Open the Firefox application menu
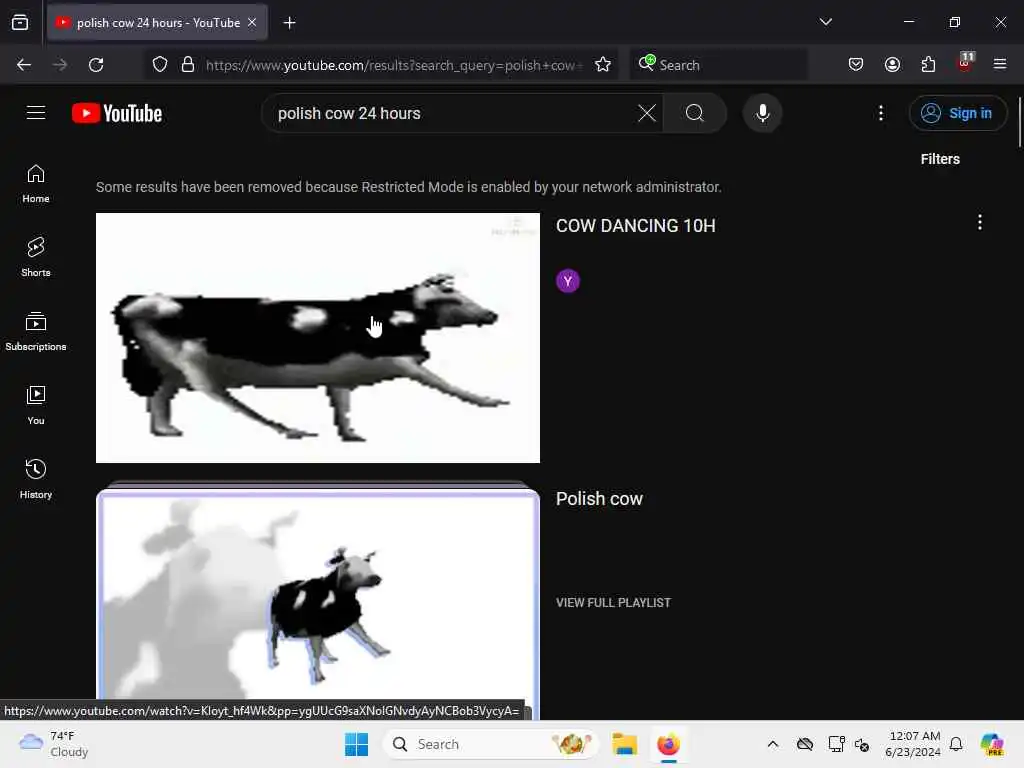This screenshot has width=1024, height=768. tap(1000, 64)
